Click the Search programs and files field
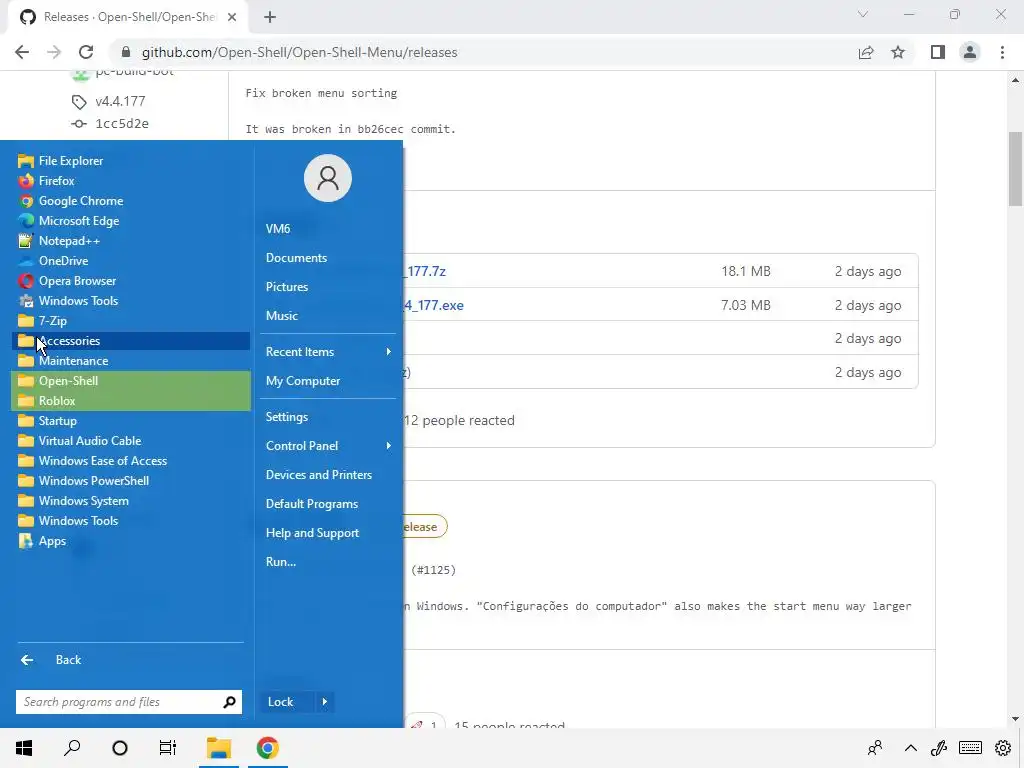1024x768 pixels. coord(119,702)
